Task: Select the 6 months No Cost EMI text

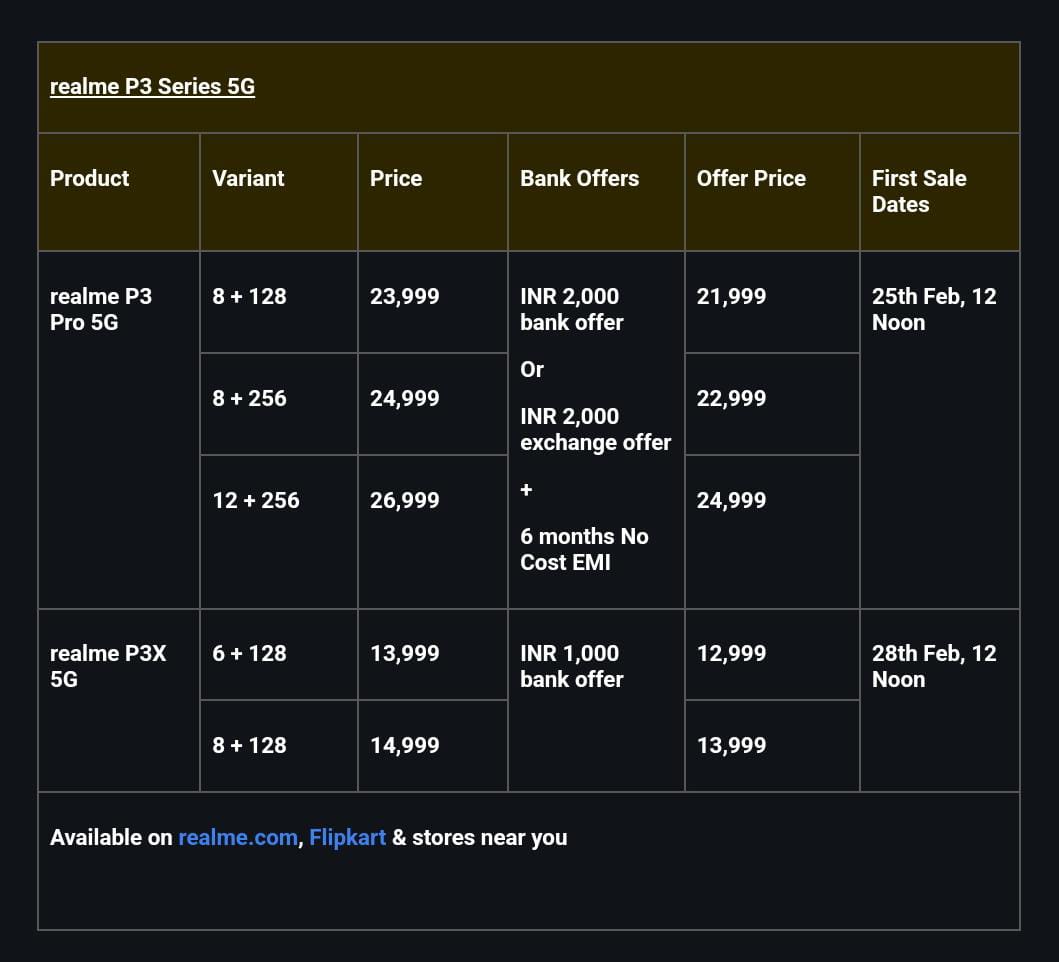Action: 584,549
